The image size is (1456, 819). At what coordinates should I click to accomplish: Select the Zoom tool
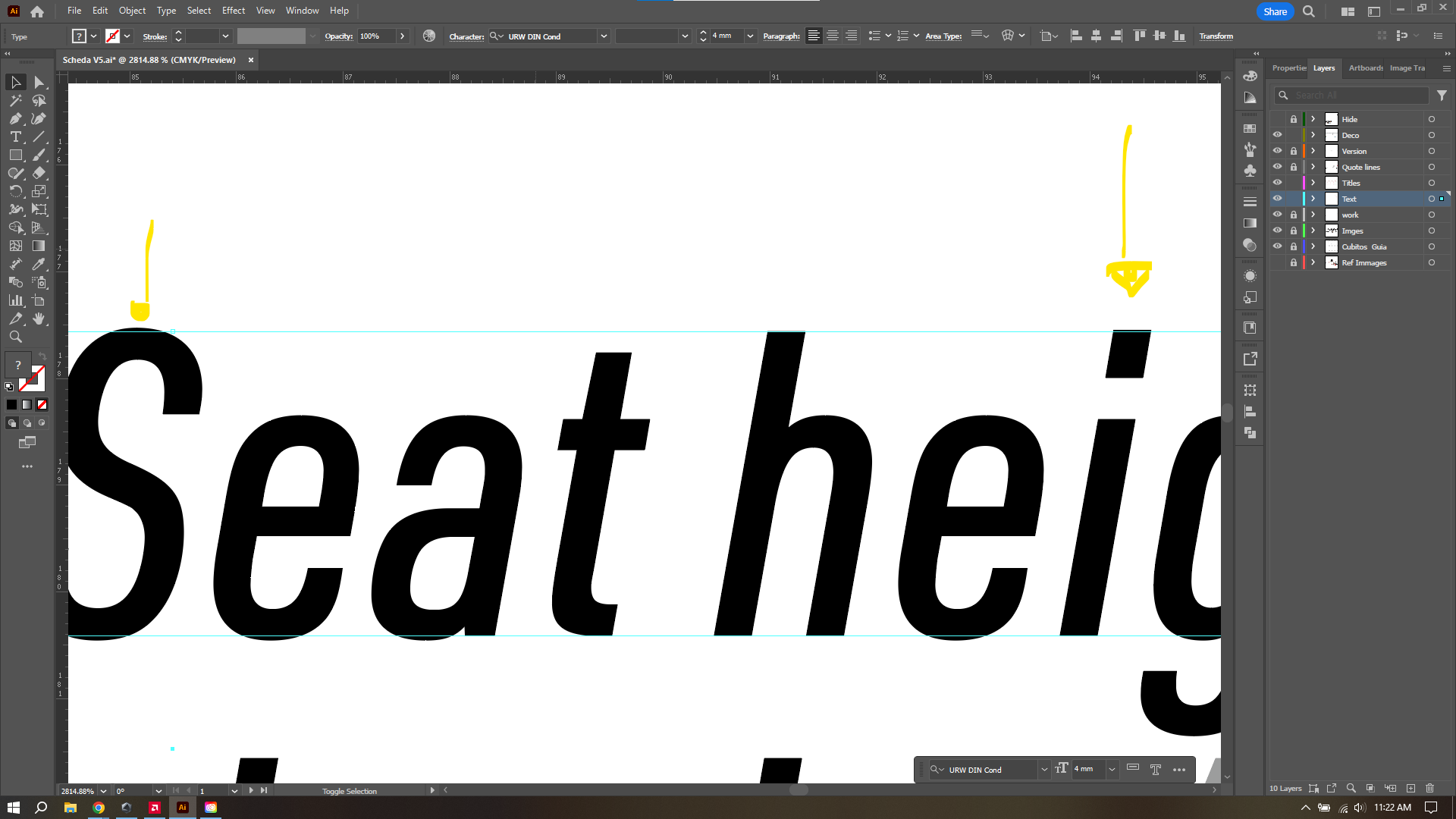15,337
